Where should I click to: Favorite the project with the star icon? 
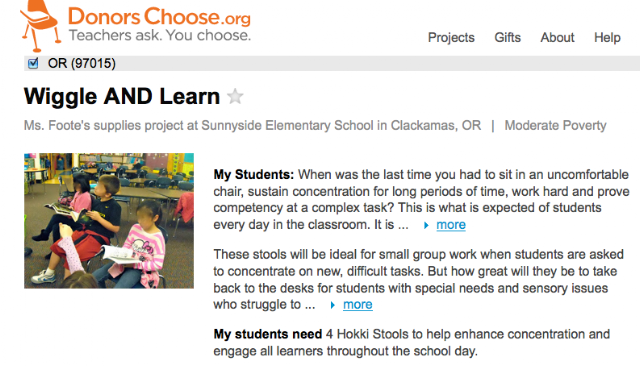coord(235,97)
